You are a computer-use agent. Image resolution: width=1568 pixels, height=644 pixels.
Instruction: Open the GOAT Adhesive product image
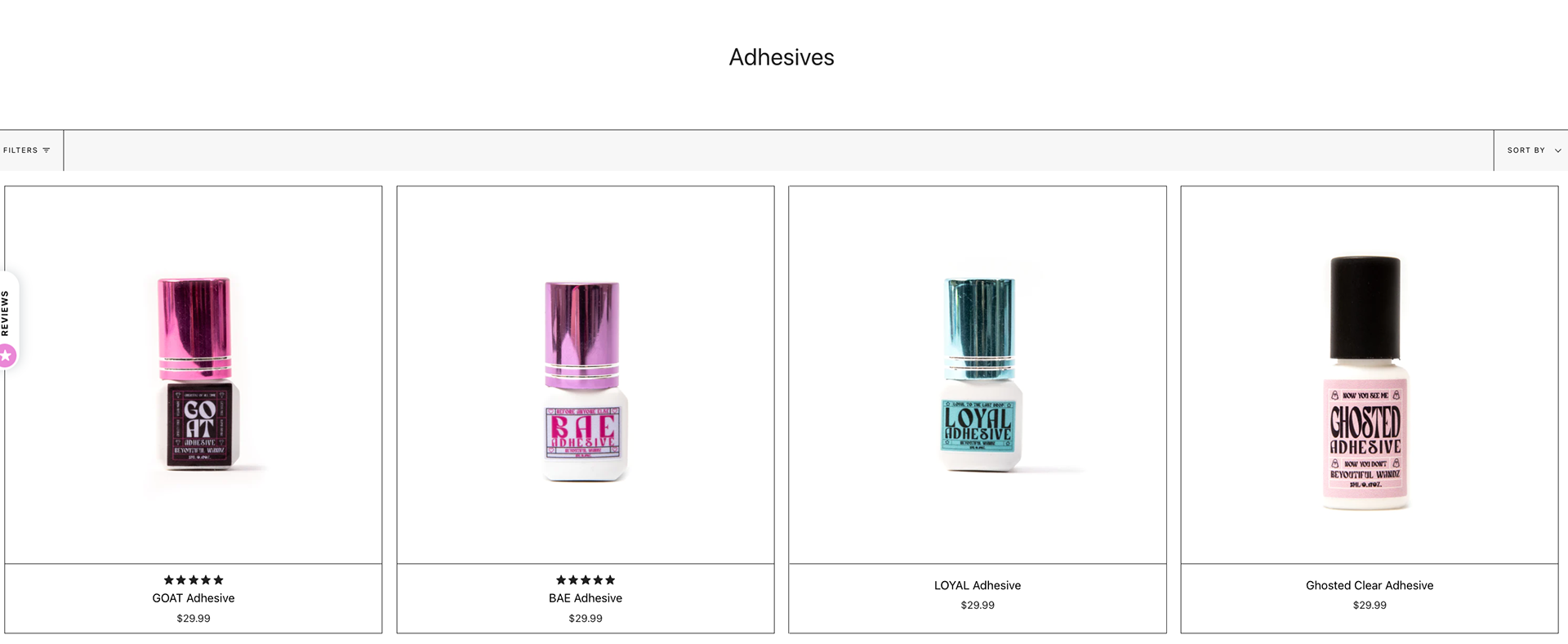(x=194, y=375)
